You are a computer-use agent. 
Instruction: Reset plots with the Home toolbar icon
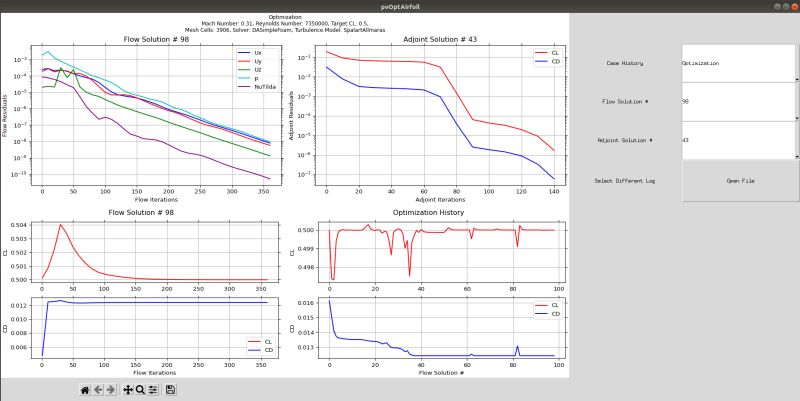coord(85,390)
